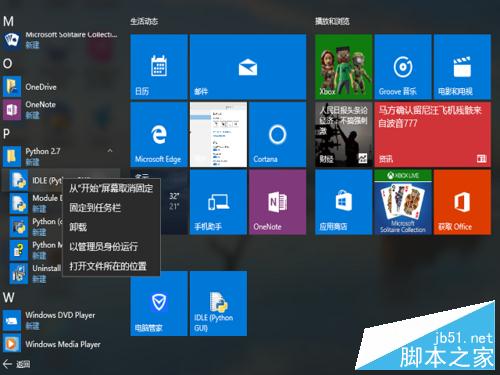Collapse the Python 2.7 folder chevron
The image size is (500, 375).
110,151
